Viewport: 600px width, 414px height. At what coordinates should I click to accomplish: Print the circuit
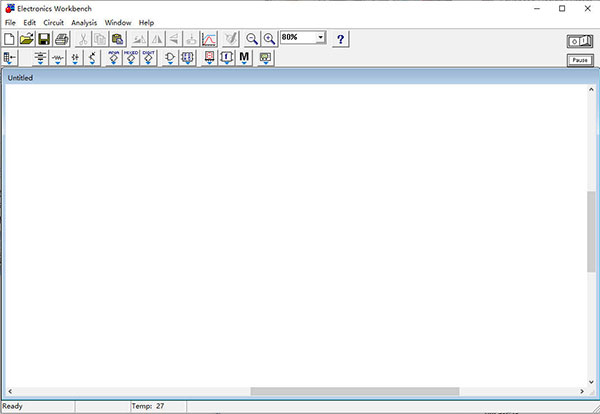coord(62,39)
